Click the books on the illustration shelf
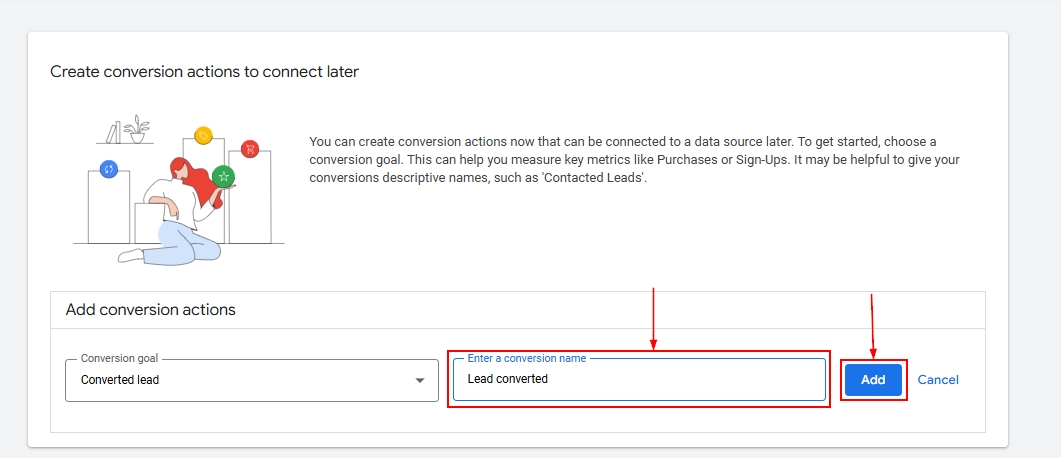The width and height of the screenshot is (1061, 458). 114,132
